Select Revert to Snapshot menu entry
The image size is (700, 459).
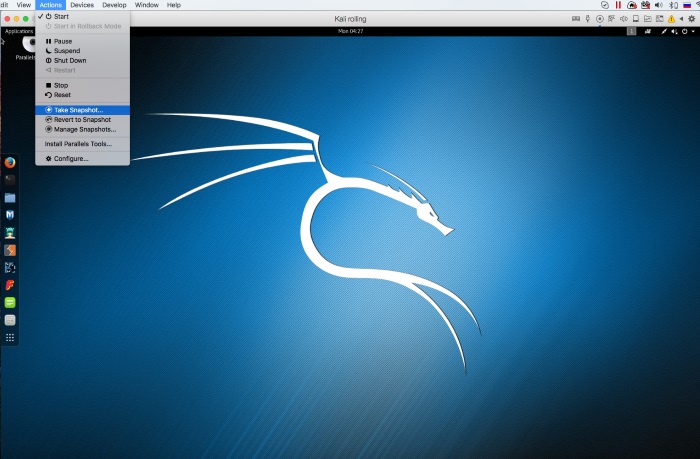[x=83, y=120]
